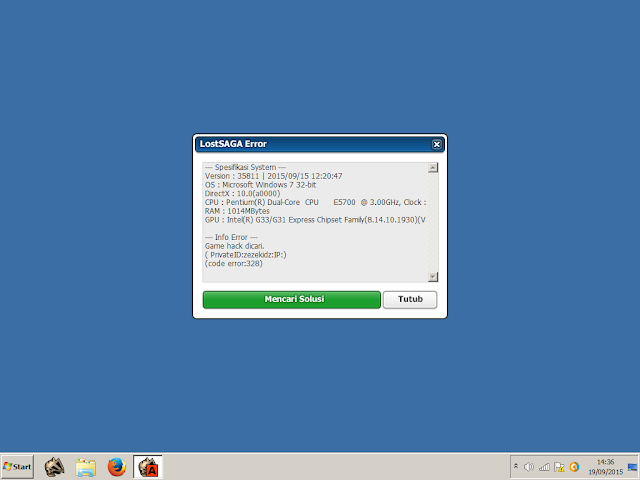
Task: Open the volume speaker tray icon
Action: click(x=529, y=467)
